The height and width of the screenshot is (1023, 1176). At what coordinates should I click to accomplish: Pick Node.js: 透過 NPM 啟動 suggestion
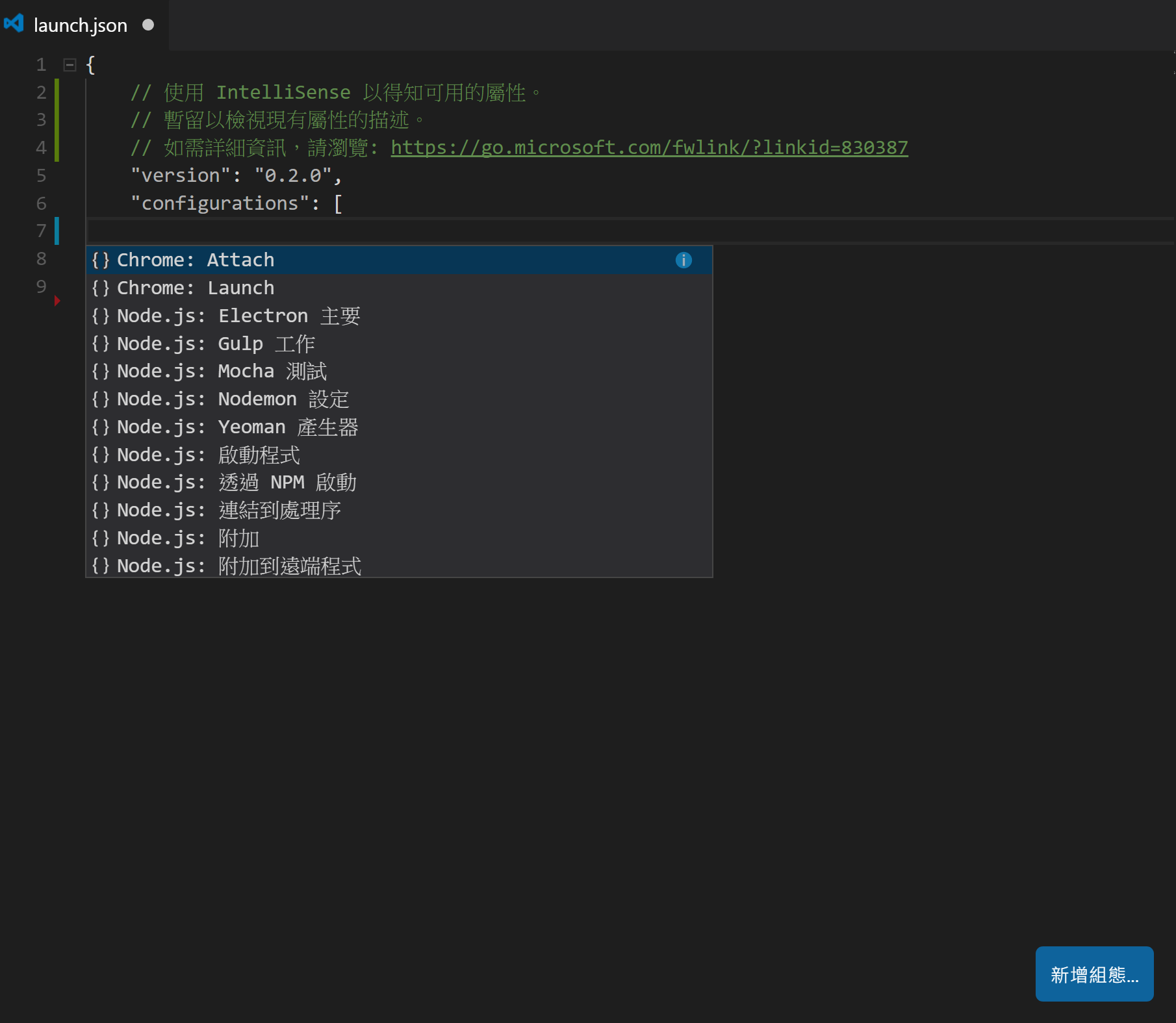pos(400,483)
